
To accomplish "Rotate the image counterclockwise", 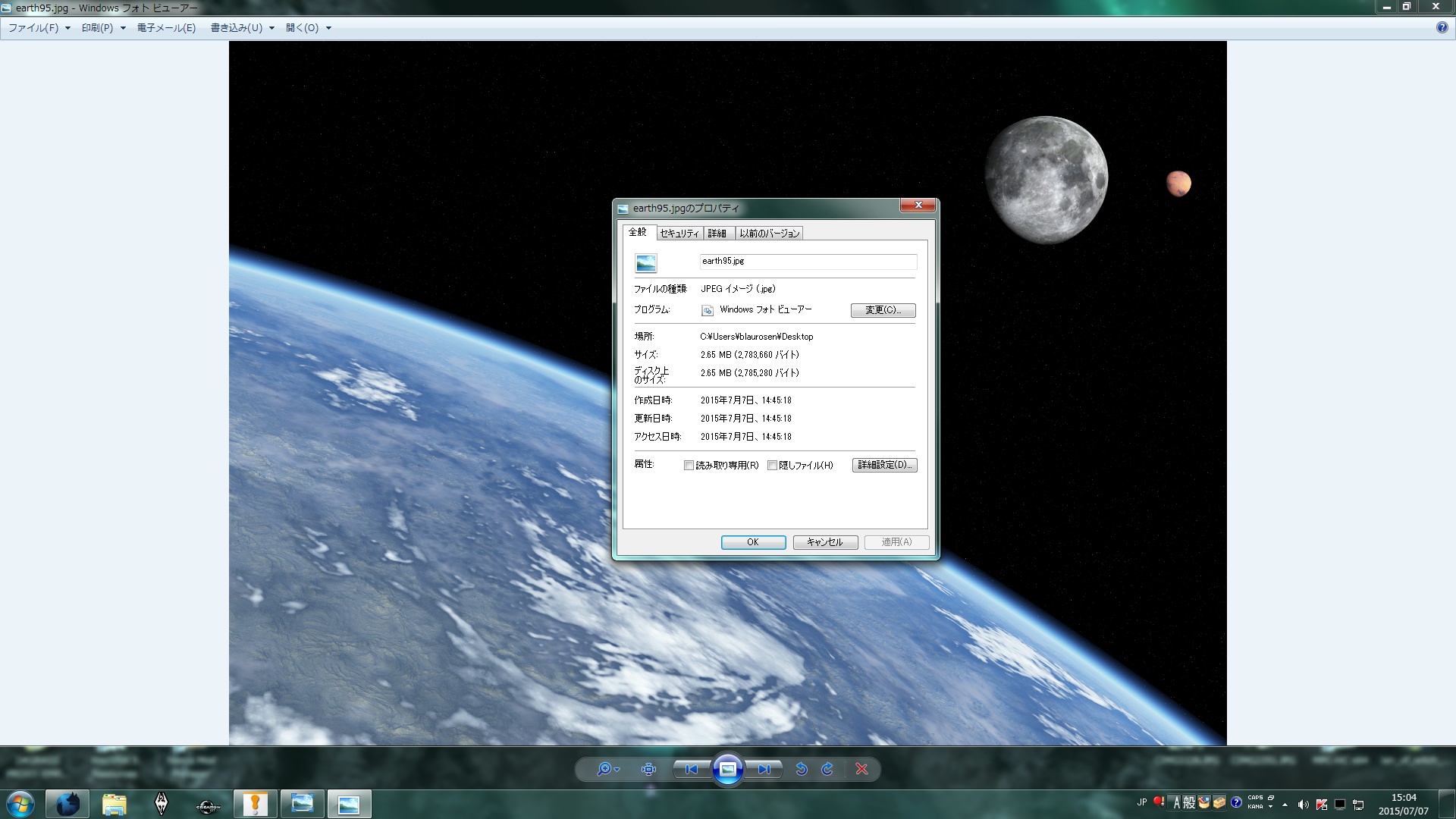I will [802, 769].
